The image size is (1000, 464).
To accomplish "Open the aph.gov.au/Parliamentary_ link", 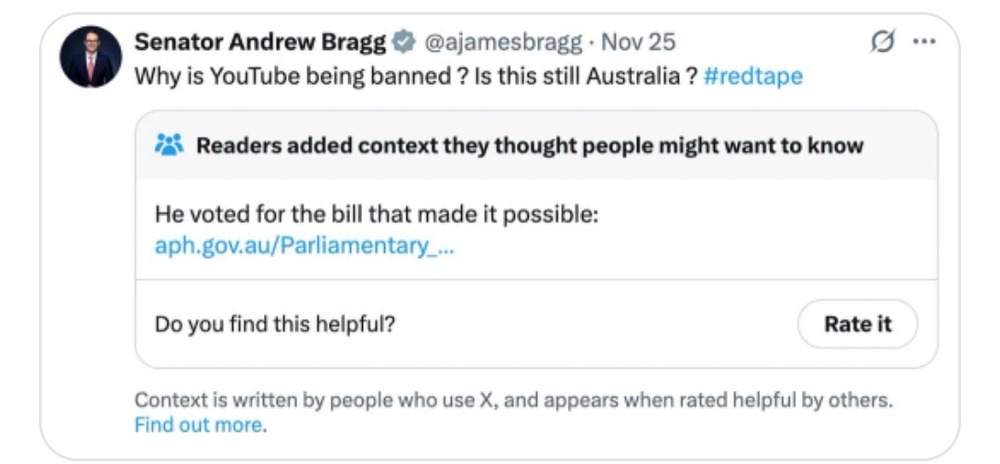I will [305, 246].
